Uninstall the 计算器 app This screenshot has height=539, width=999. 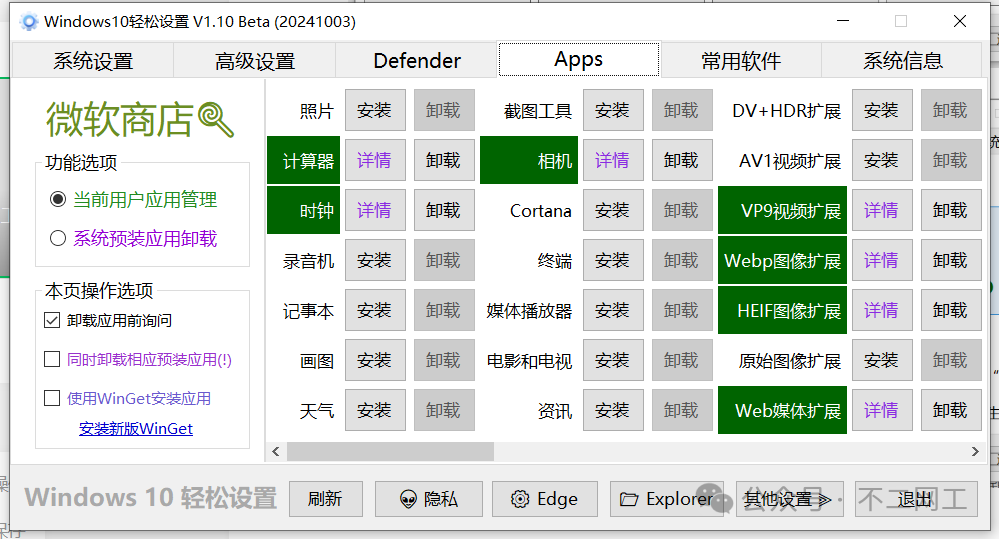444,160
